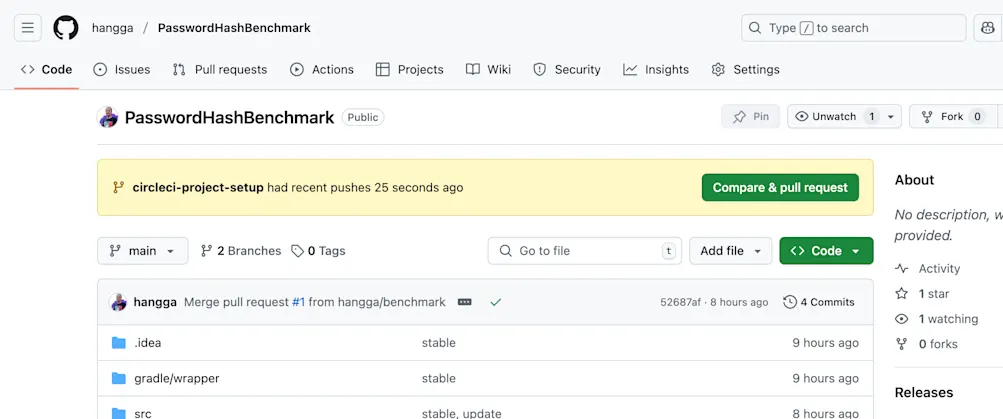
Task: Click hangga avatar in latest commit row
Action: coord(118,302)
